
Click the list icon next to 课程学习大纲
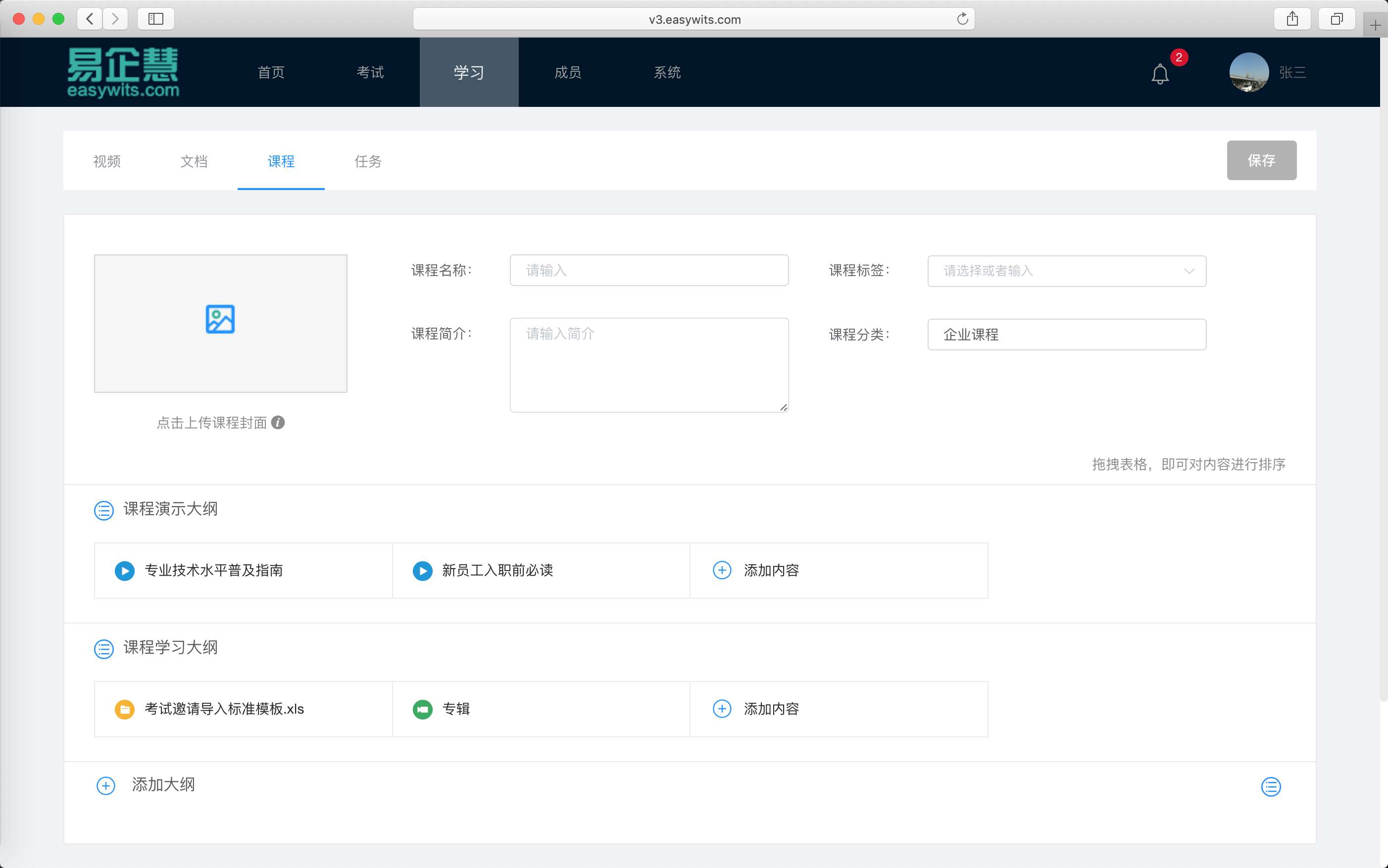pyautogui.click(x=103, y=649)
